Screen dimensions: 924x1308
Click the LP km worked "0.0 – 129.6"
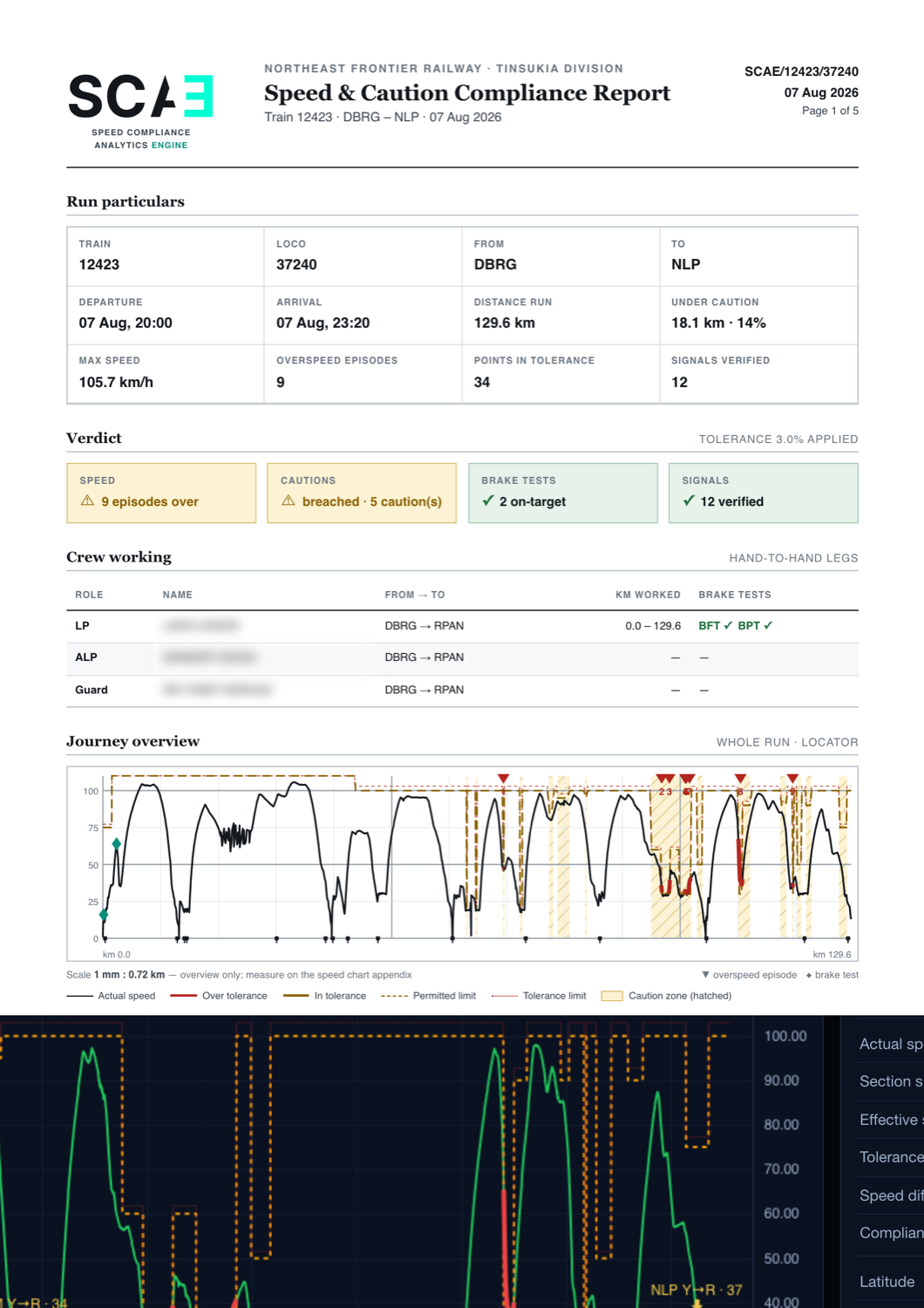(x=653, y=626)
